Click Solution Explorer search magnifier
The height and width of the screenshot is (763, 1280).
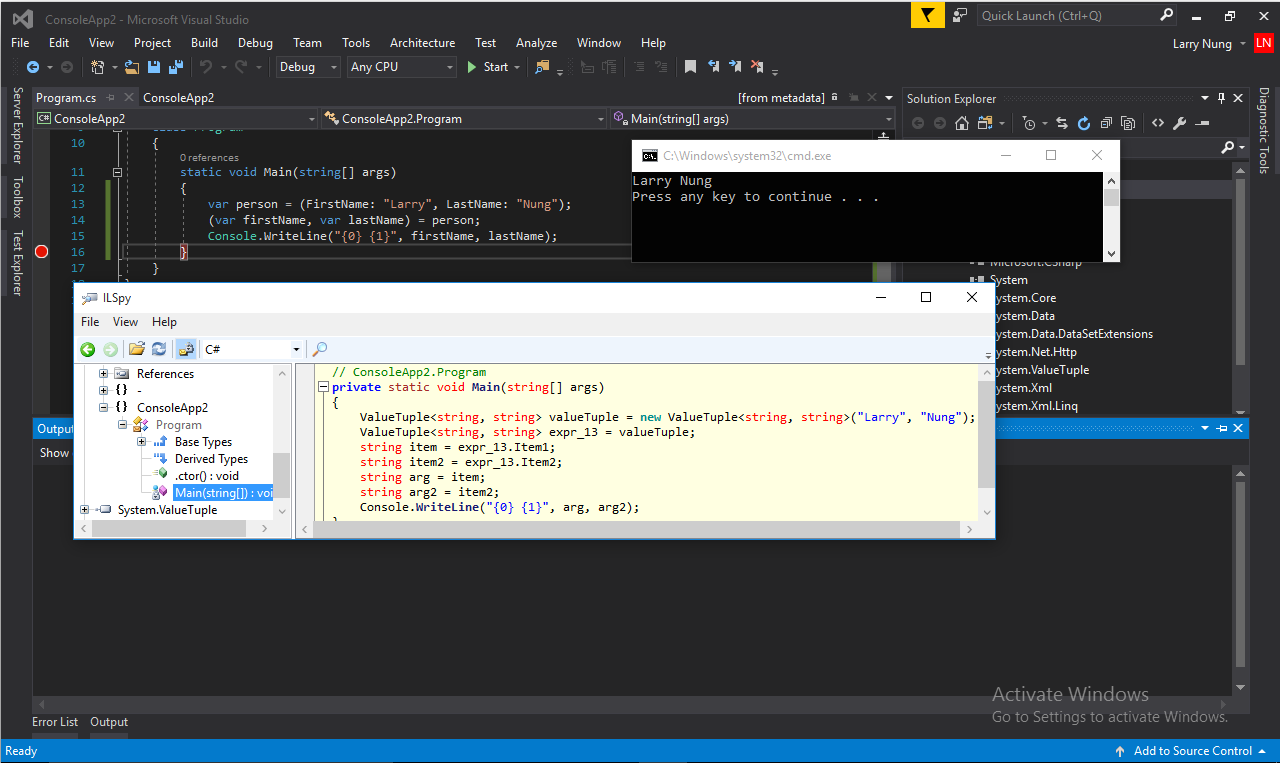[x=1228, y=147]
